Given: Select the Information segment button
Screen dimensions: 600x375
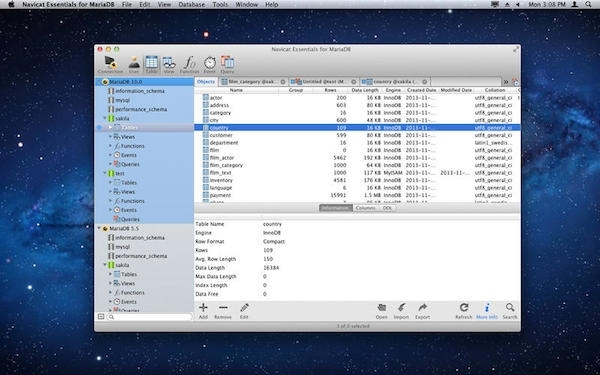Looking at the screenshot, I should pos(336,208).
